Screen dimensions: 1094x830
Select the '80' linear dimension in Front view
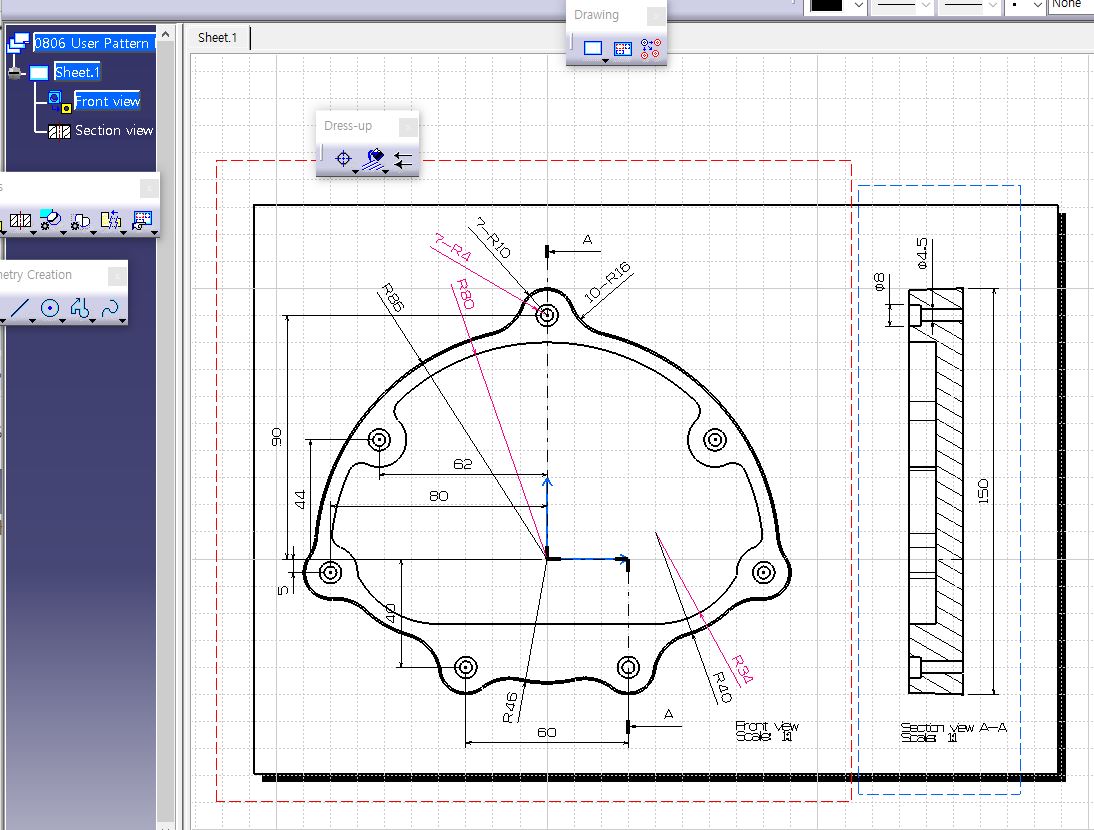439,496
